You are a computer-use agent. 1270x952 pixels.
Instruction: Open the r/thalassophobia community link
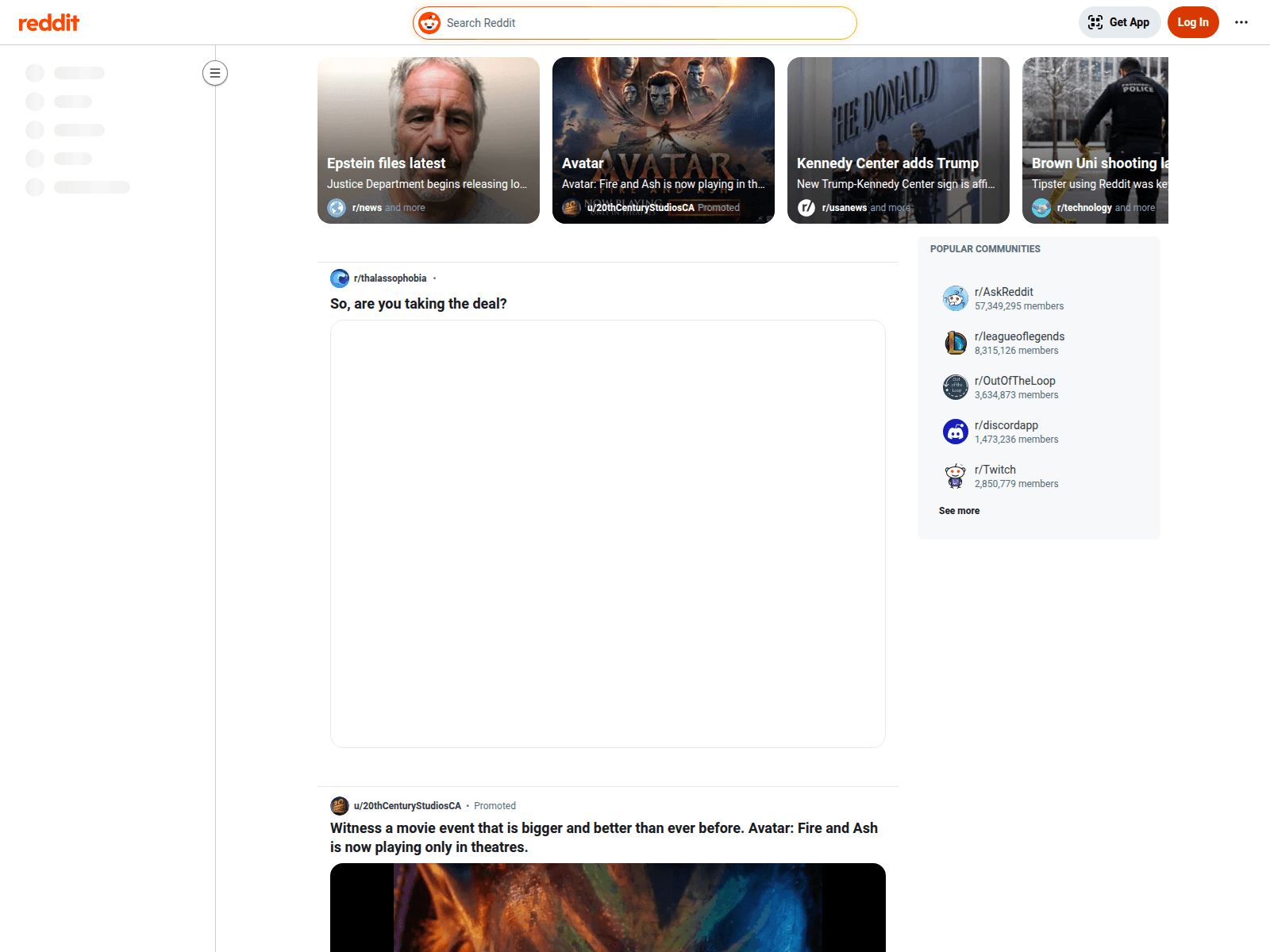point(391,278)
